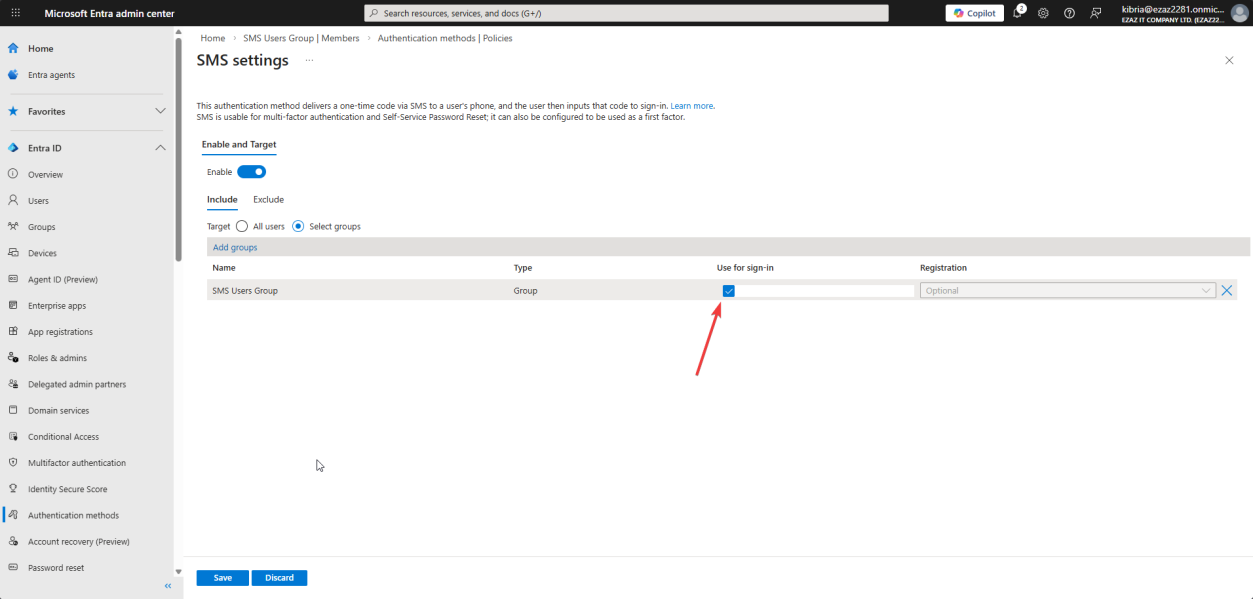Open the Users icon in sidebar
This screenshot has width=1253, height=599.
tap(13, 200)
